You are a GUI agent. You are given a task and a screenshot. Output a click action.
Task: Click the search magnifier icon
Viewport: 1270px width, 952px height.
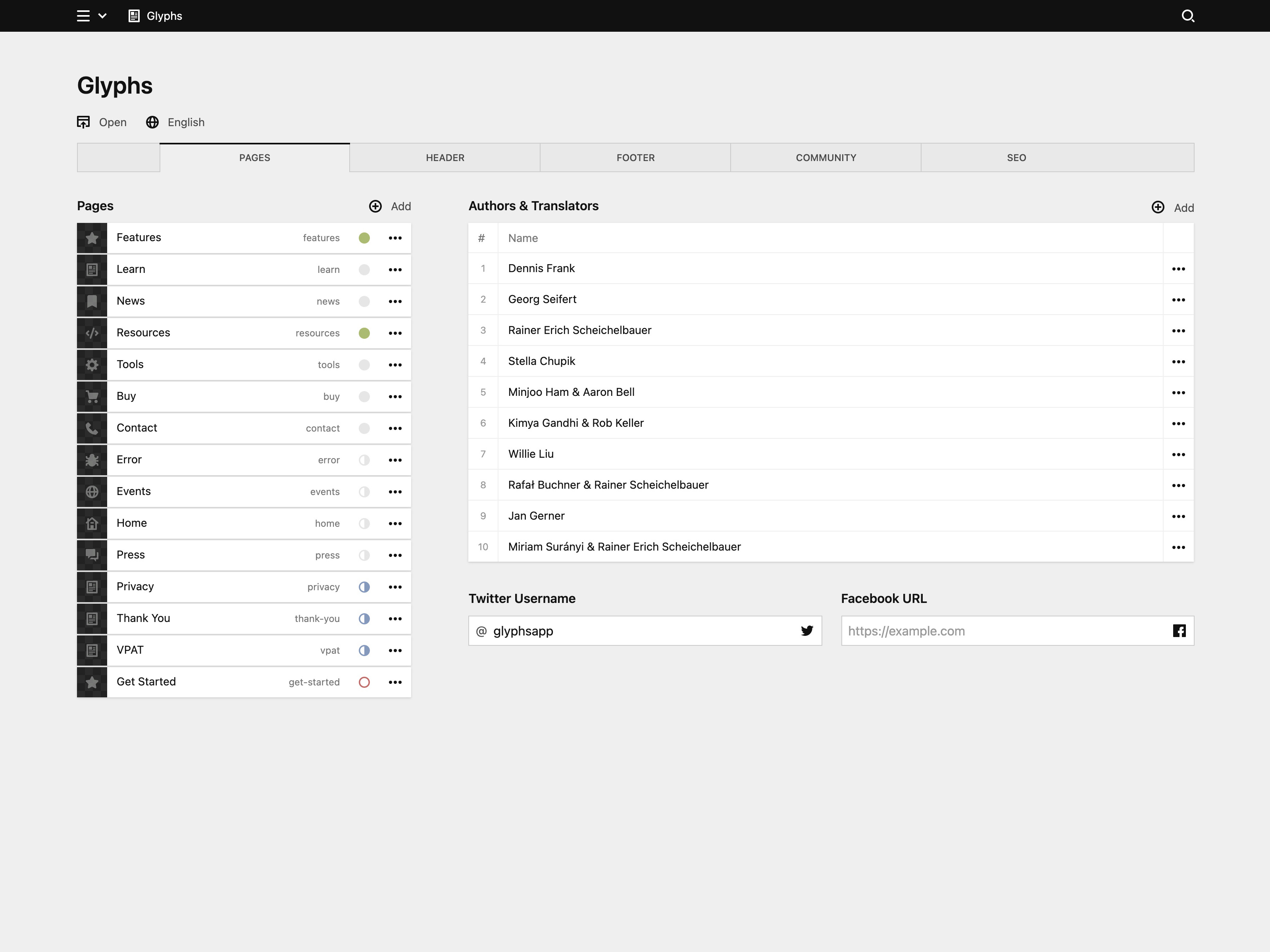pos(1188,16)
